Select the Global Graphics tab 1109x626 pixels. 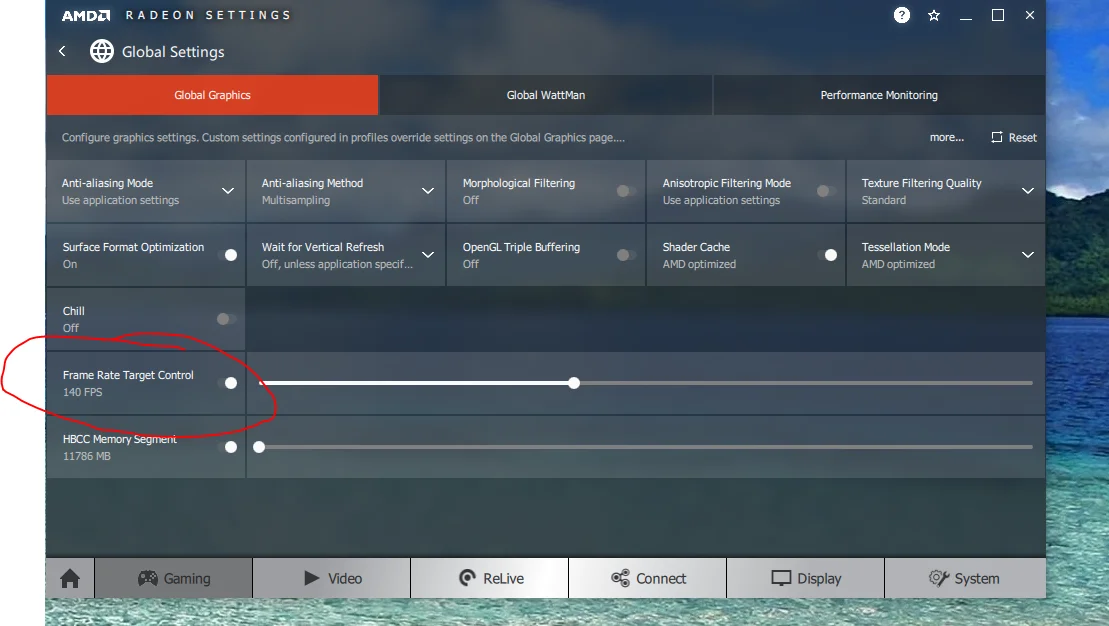(x=212, y=95)
